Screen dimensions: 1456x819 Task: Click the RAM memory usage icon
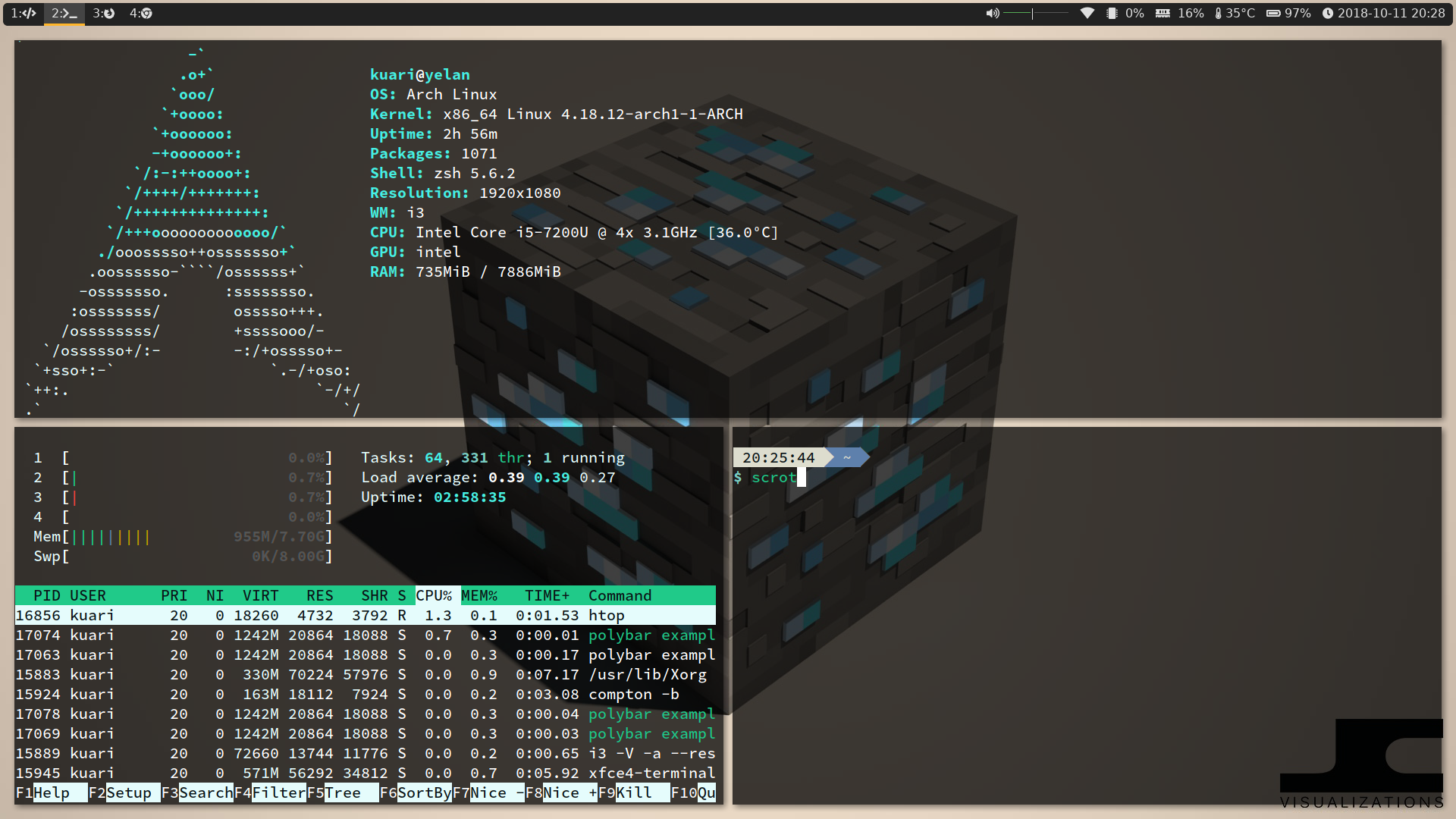click(1163, 13)
